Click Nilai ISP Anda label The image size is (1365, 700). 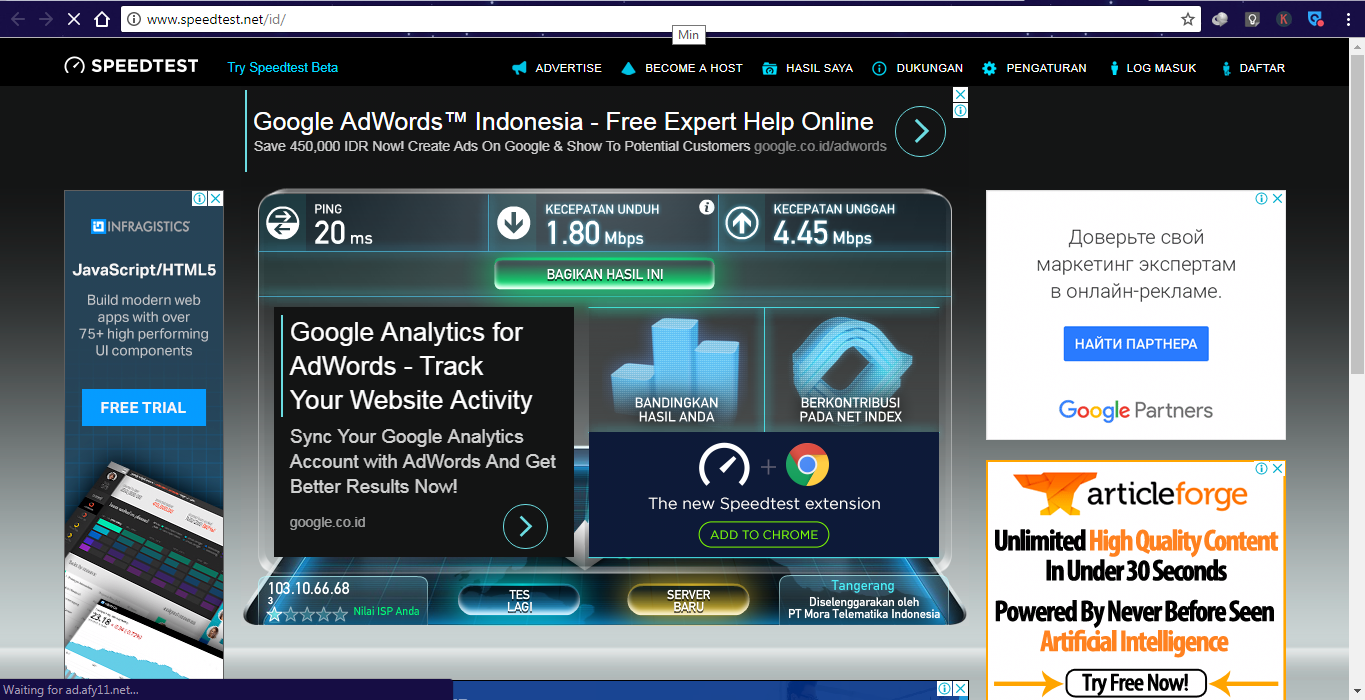(386, 611)
